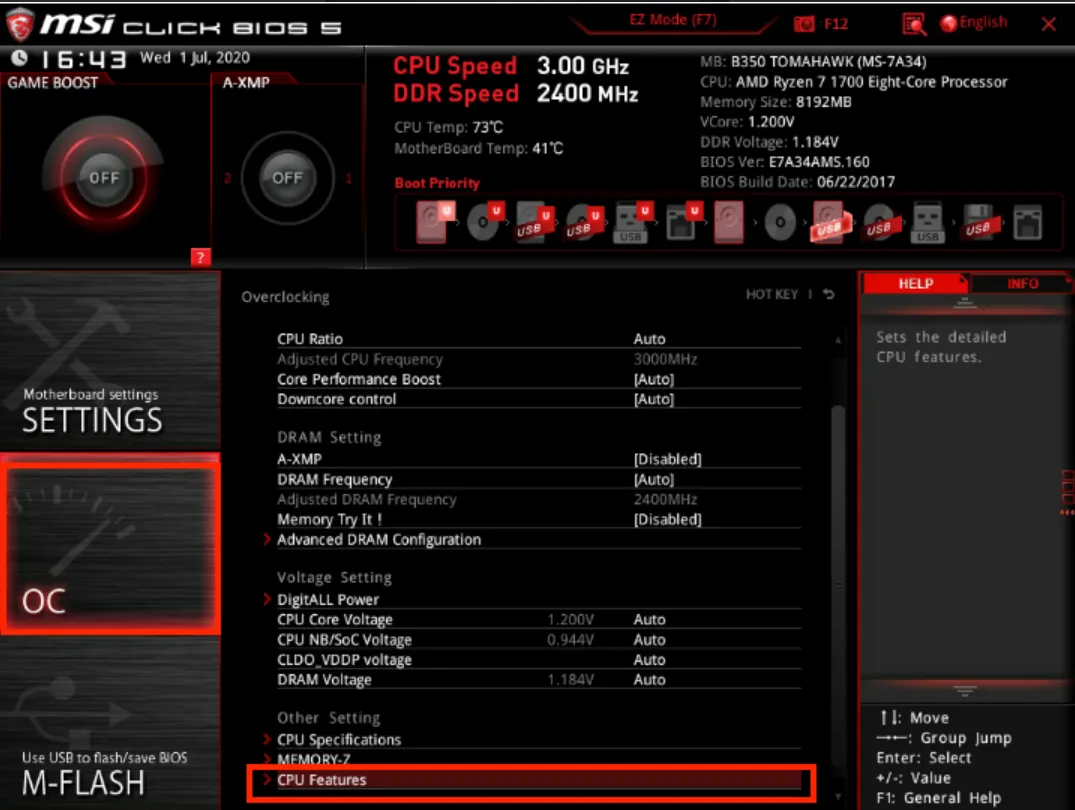This screenshot has height=810, width=1075.
Task: Click the settings list scrollbar down arrow
Action: pyautogui.click(x=838, y=797)
